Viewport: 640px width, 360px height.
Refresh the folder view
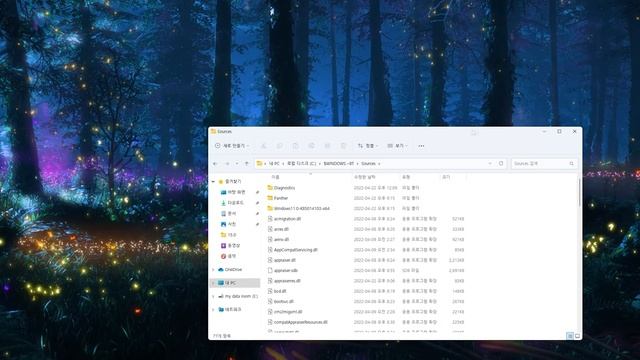(x=501, y=164)
